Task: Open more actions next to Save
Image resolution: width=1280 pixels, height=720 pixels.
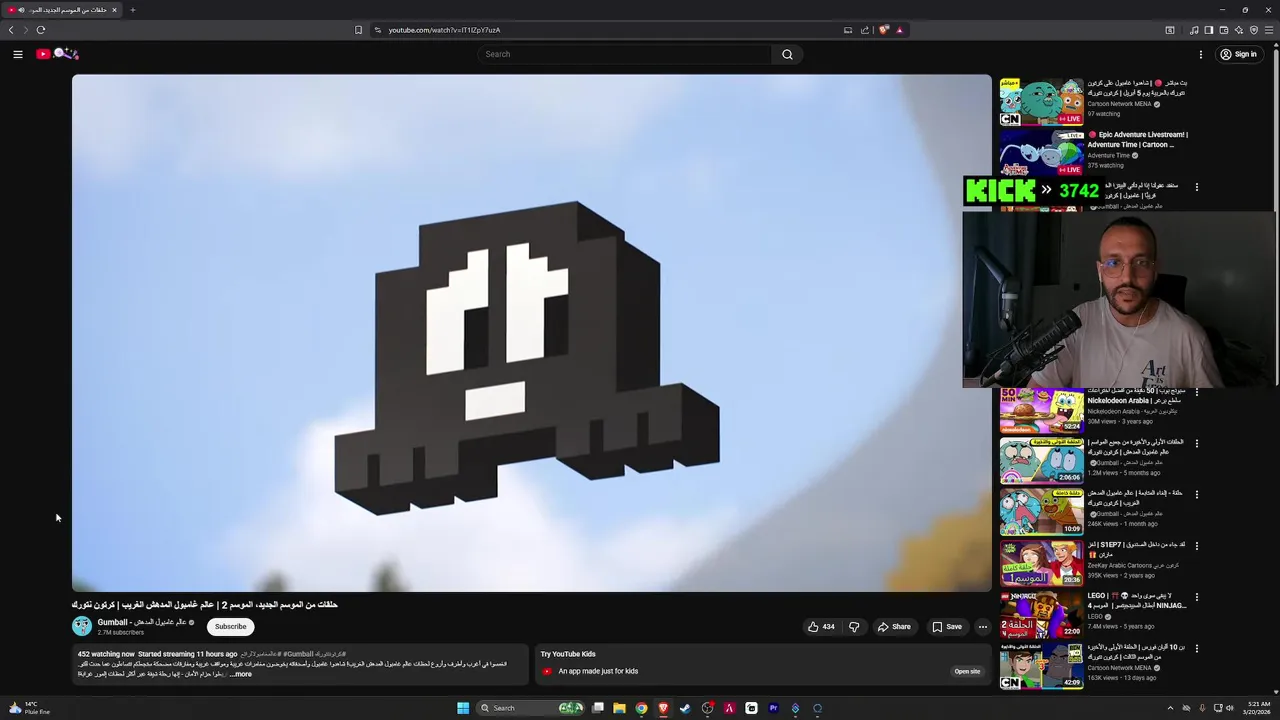Action: click(982, 627)
